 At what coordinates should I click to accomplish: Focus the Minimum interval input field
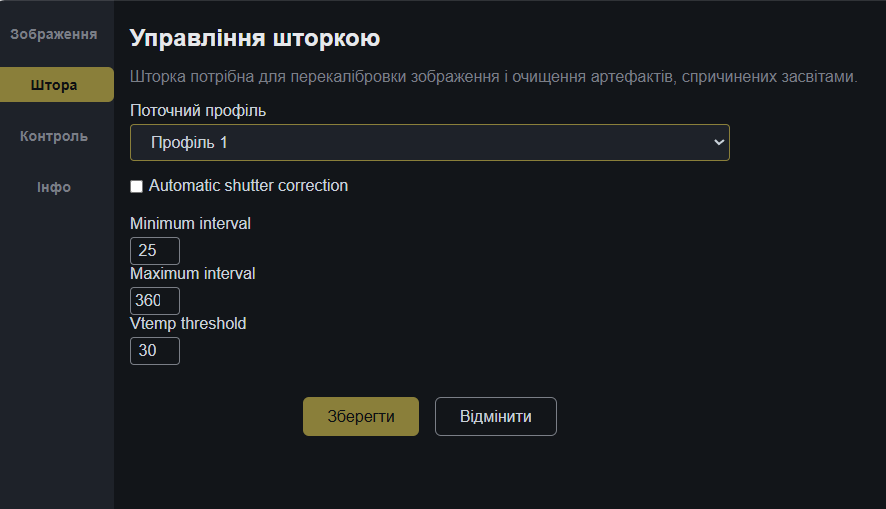[155, 250]
